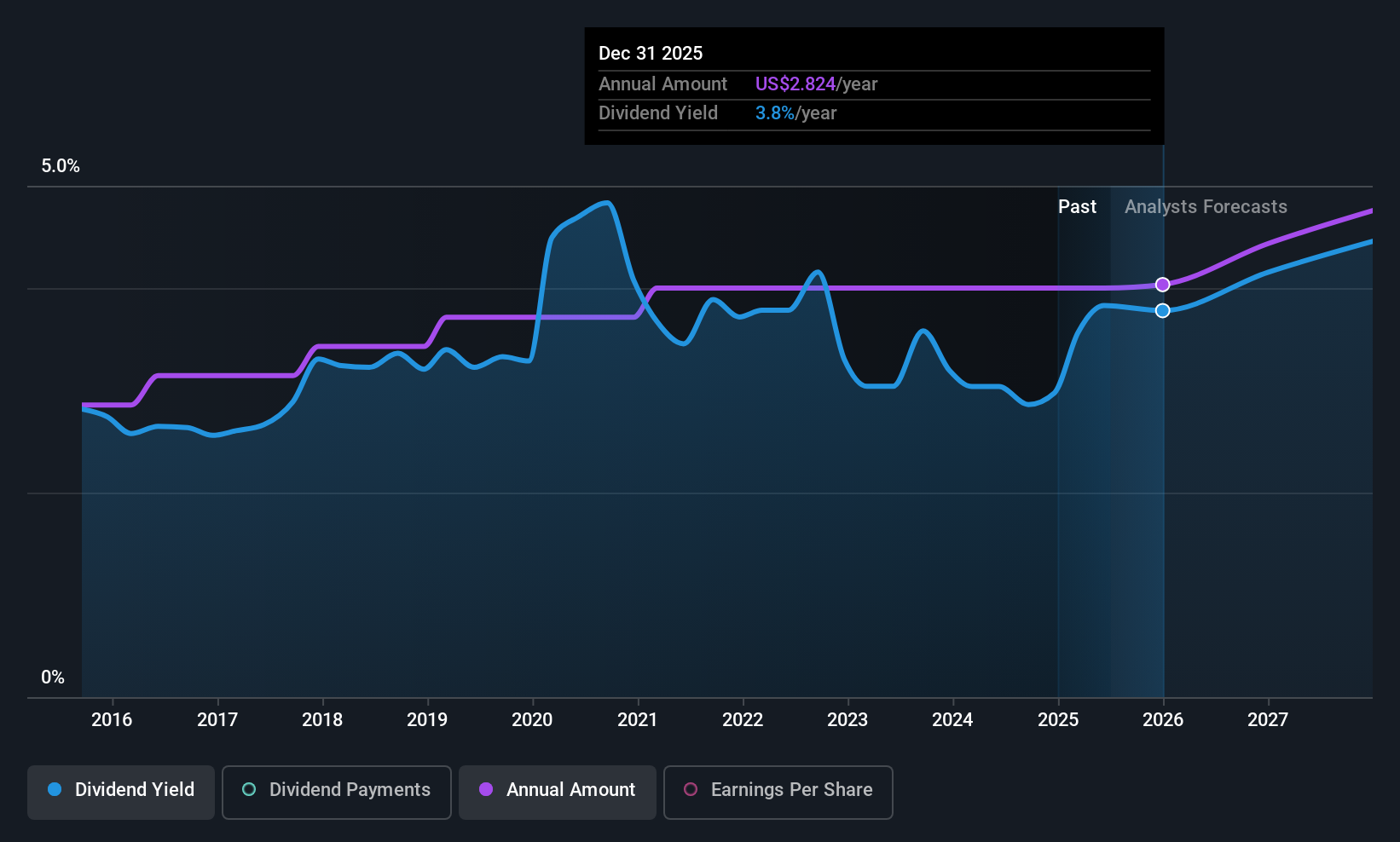Click the 5.0% y-axis label
Image resolution: width=1400 pixels, height=842 pixels.
61,166
